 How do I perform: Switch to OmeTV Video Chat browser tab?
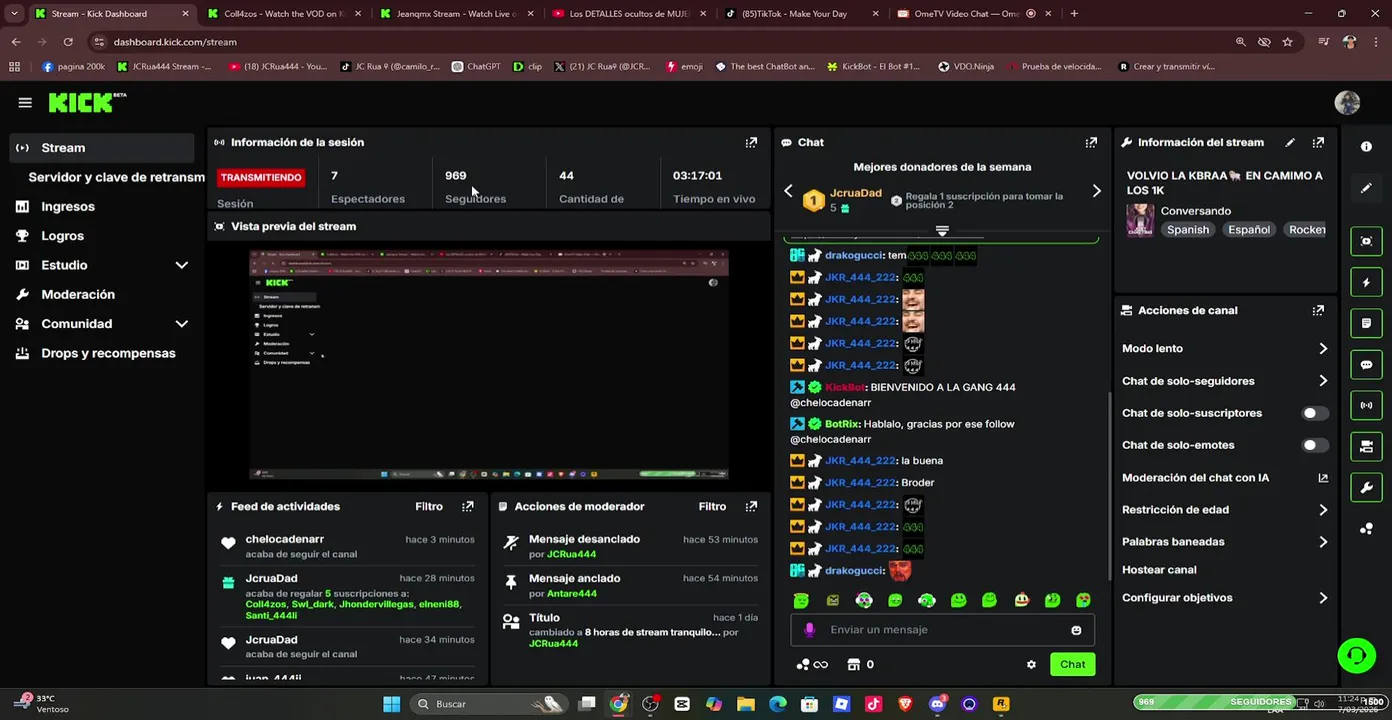[972, 14]
